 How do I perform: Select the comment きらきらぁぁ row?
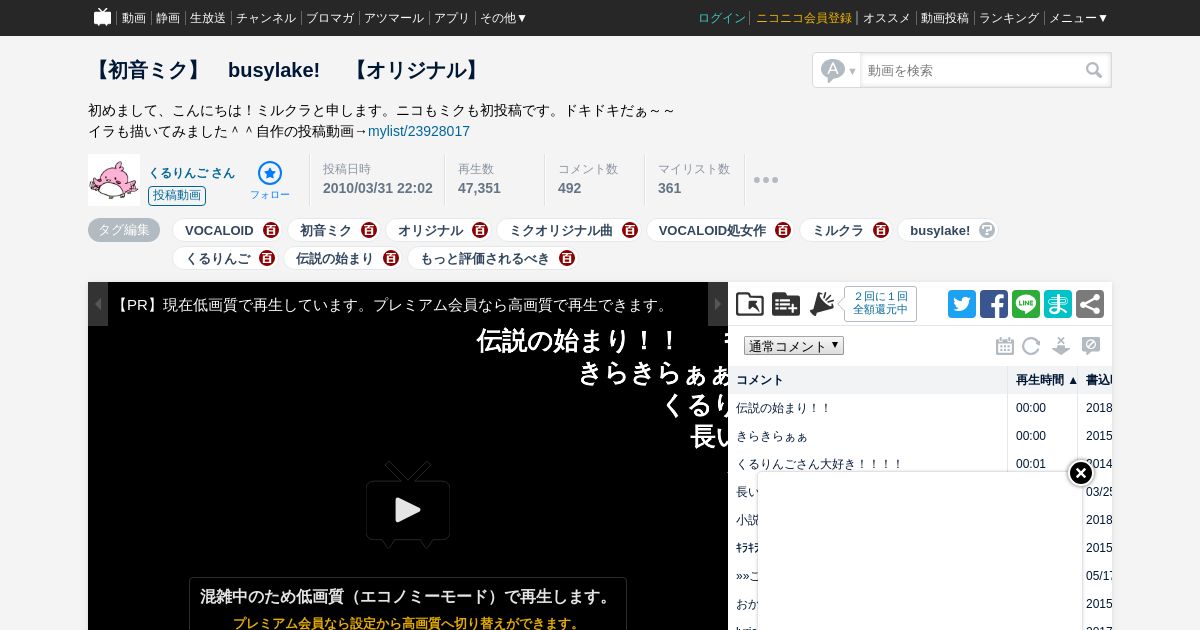[x=920, y=436]
